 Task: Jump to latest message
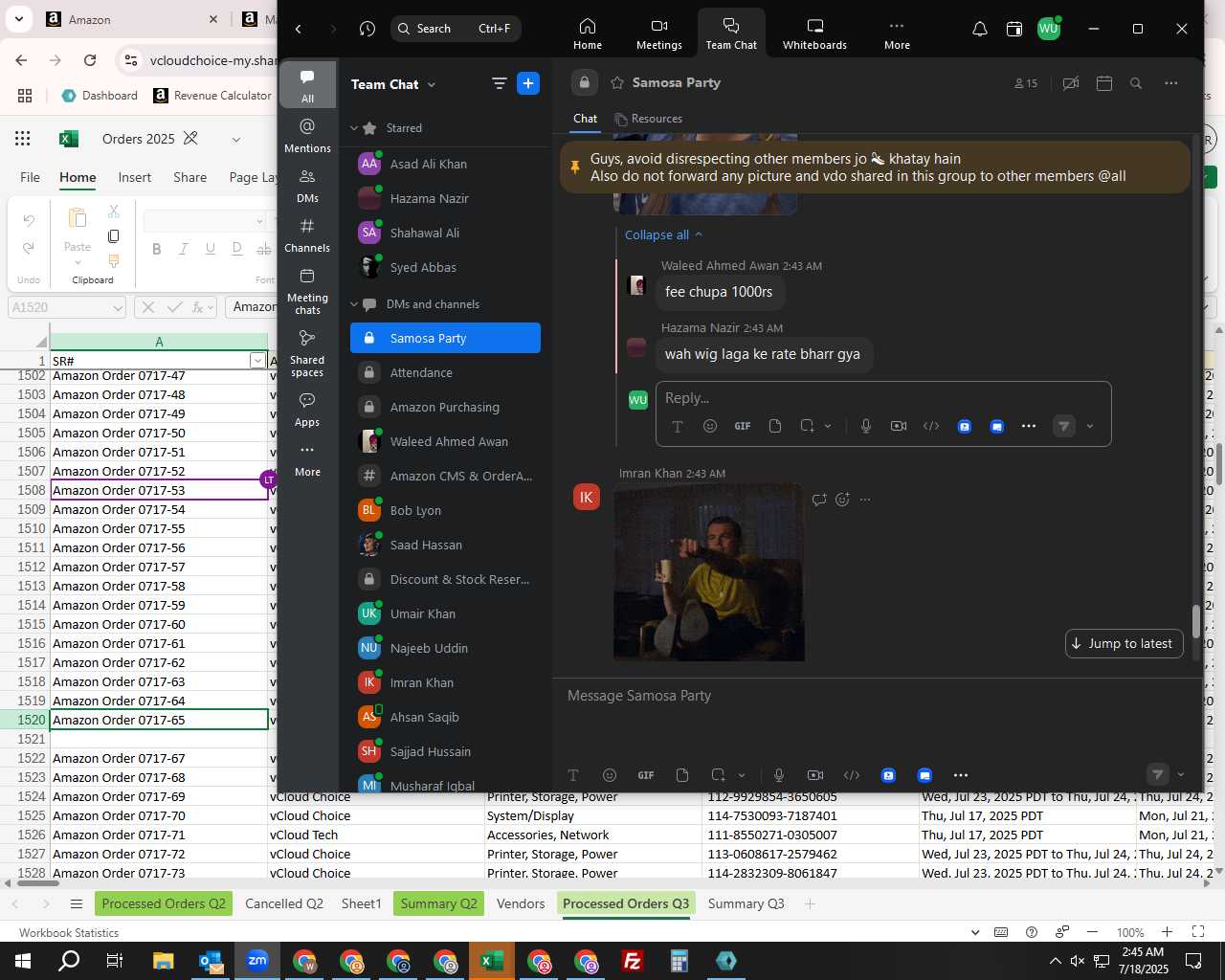click(1124, 643)
